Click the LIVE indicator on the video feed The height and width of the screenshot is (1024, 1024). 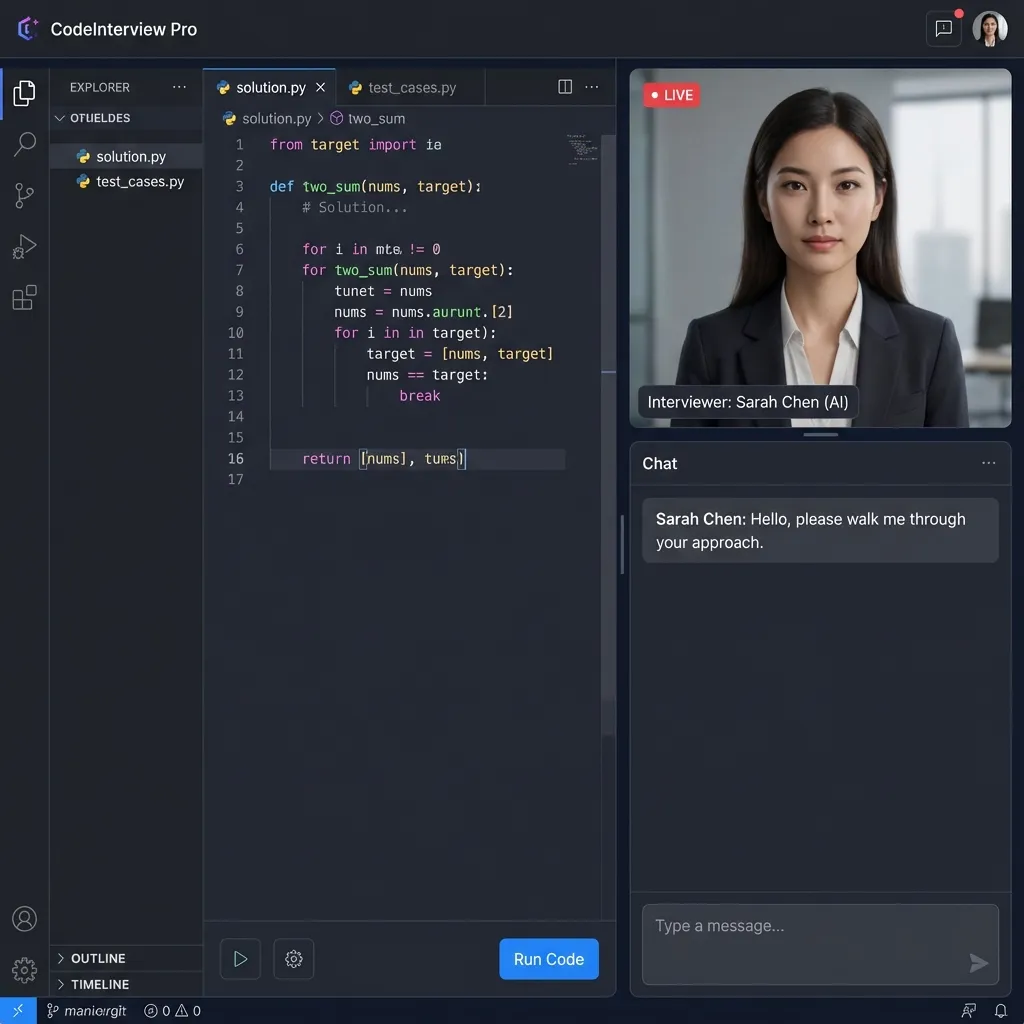671,94
